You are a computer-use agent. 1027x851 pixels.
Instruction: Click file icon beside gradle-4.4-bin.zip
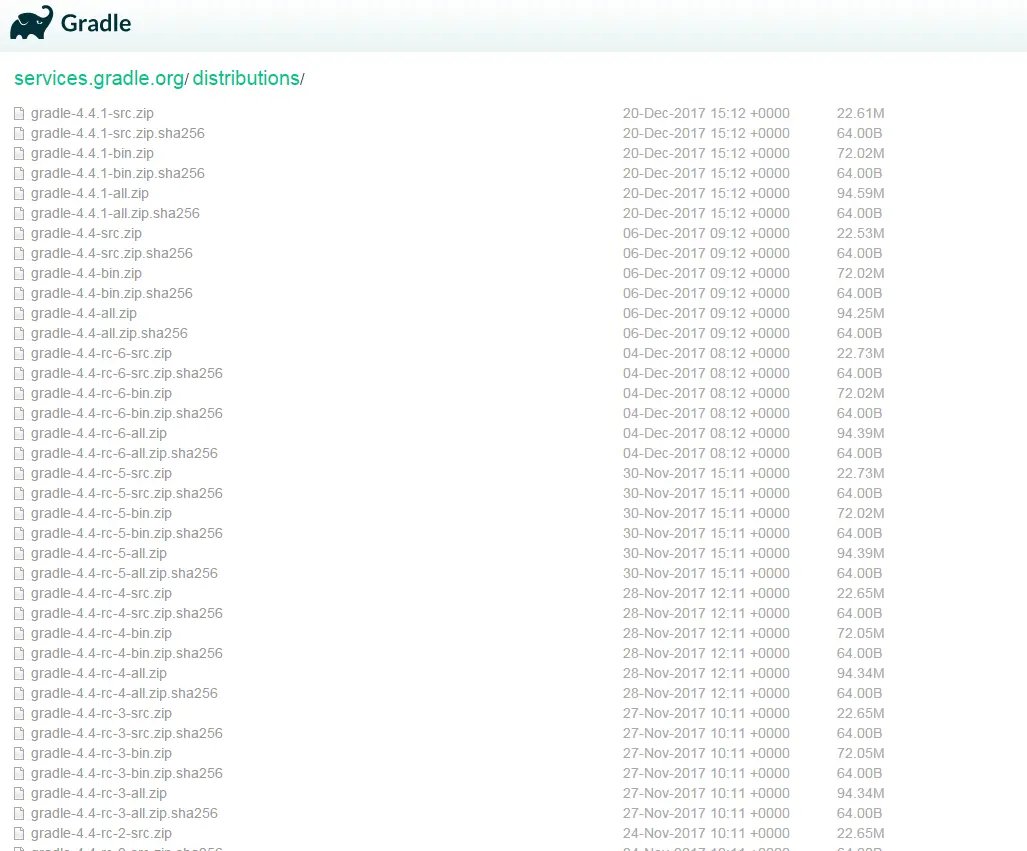(19, 273)
